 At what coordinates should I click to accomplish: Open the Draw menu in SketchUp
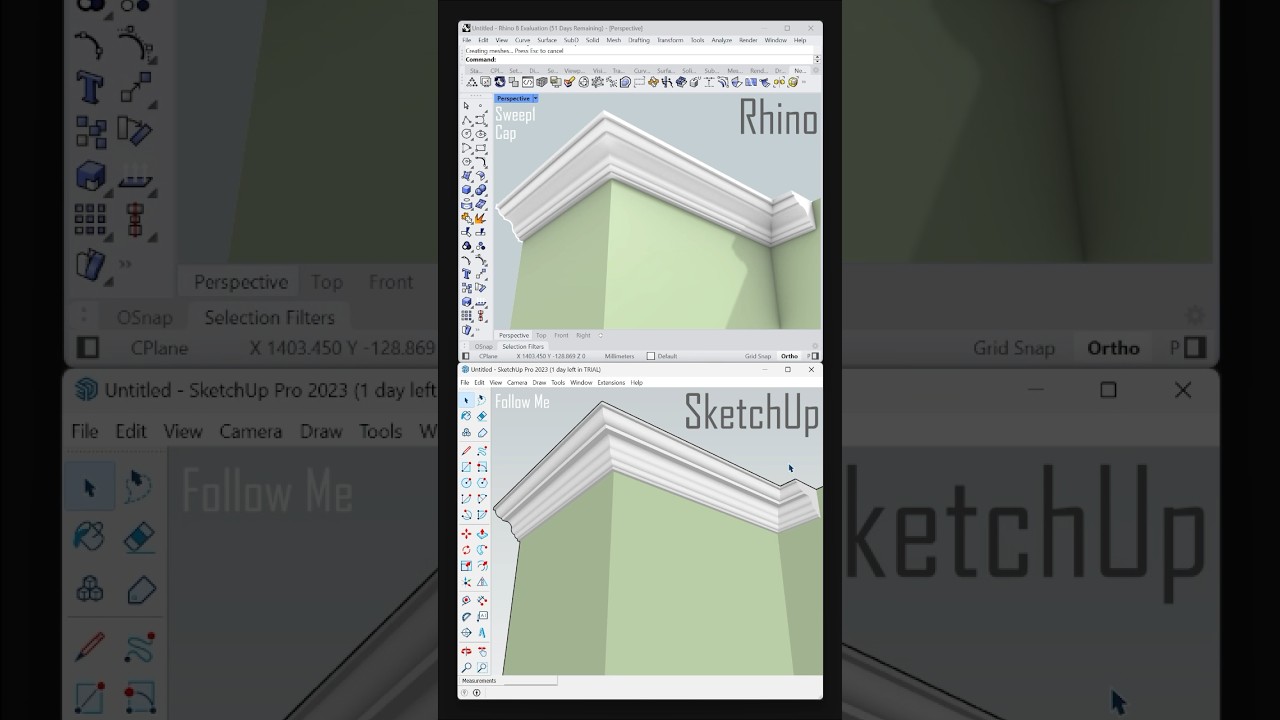pyautogui.click(x=539, y=382)
